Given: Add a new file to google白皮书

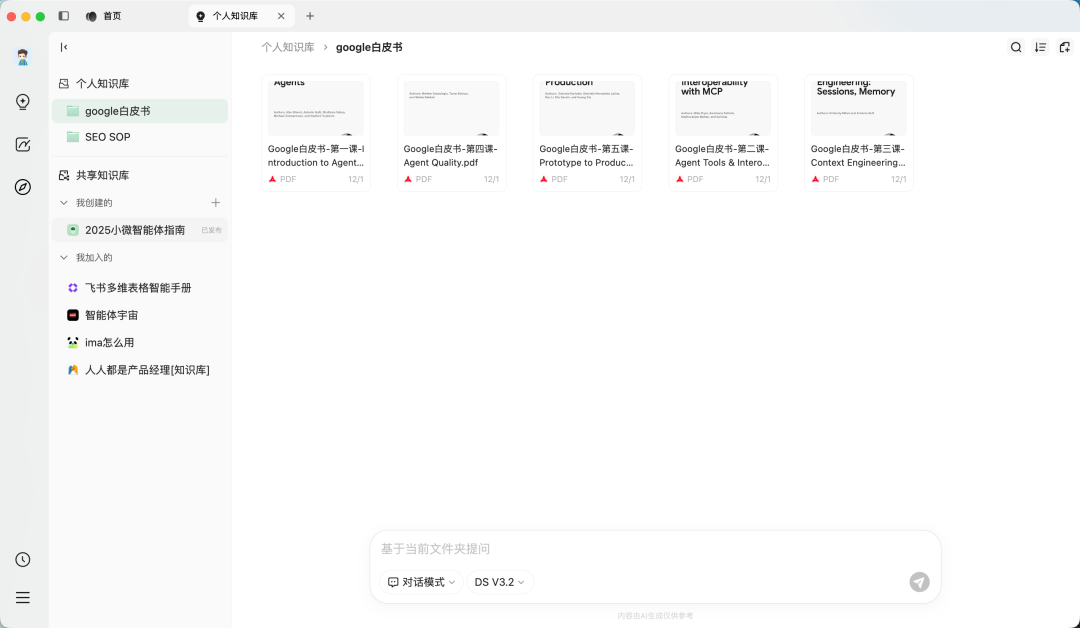Looking at the screenshot, I should tap(1064, 47).
